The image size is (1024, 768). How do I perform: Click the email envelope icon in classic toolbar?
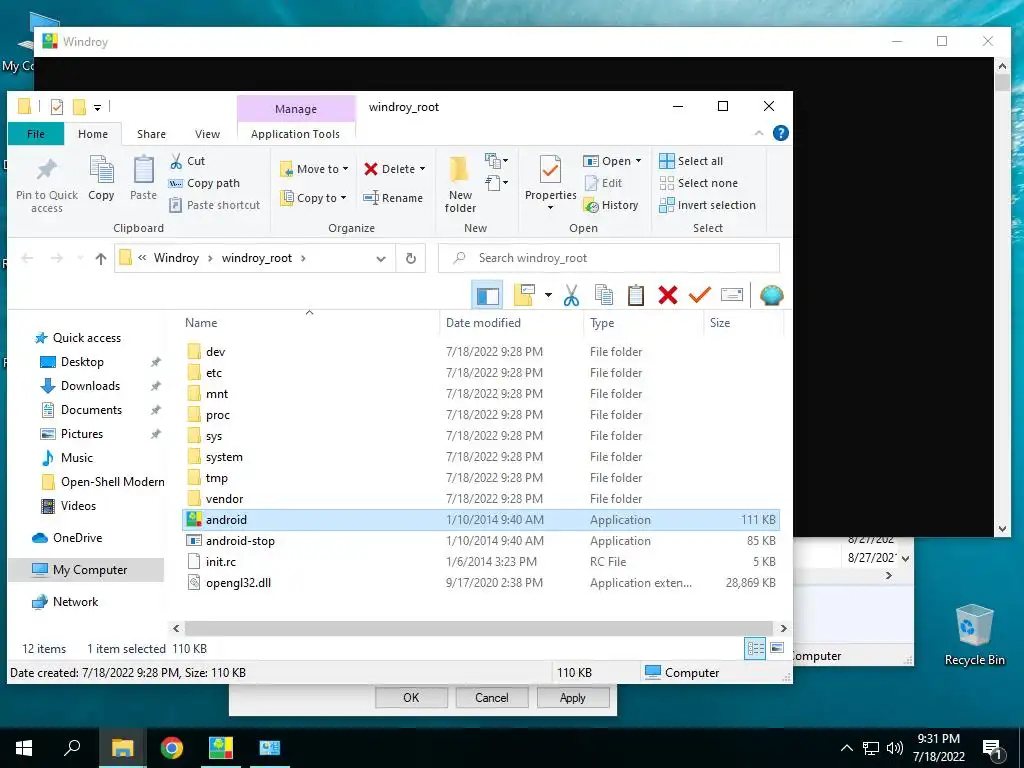pos(731,295)
